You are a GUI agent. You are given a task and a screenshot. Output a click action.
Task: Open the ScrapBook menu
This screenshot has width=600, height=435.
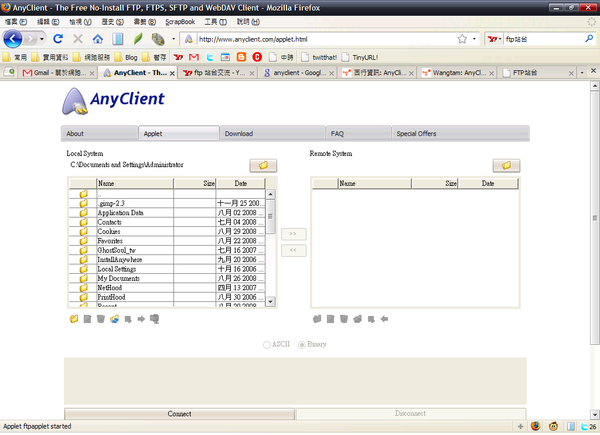[x=180, y=22]
